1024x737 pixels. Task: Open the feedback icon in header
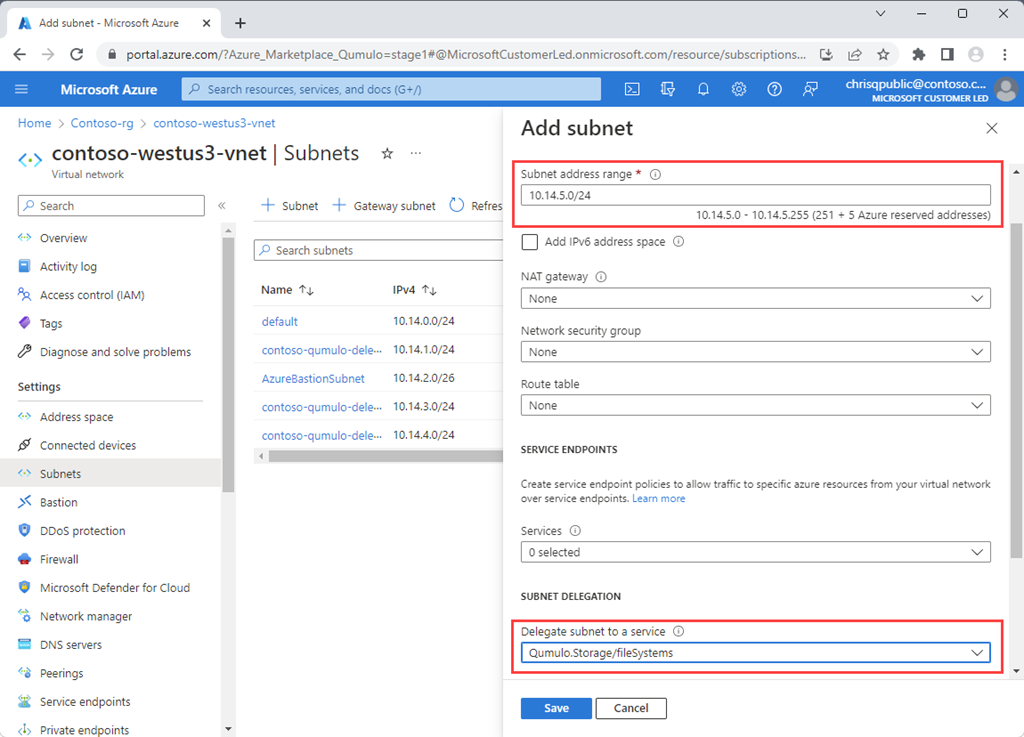tap(810, 89)
